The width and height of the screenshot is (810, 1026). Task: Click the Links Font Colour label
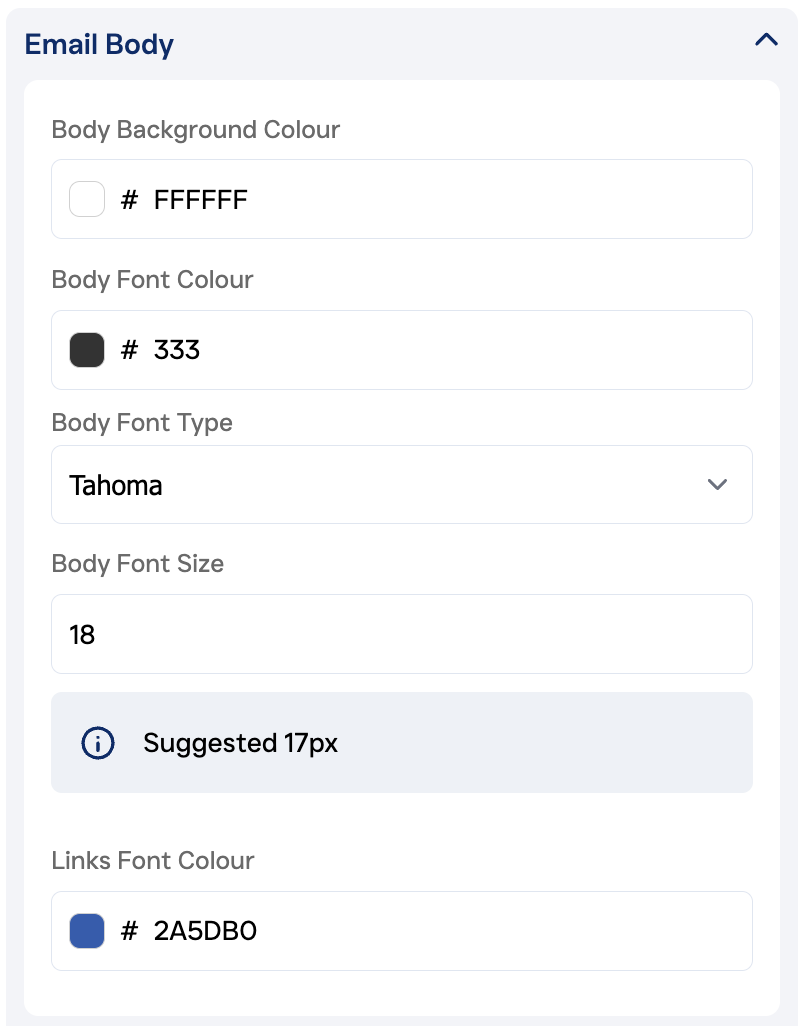click(x=153, y=861)
